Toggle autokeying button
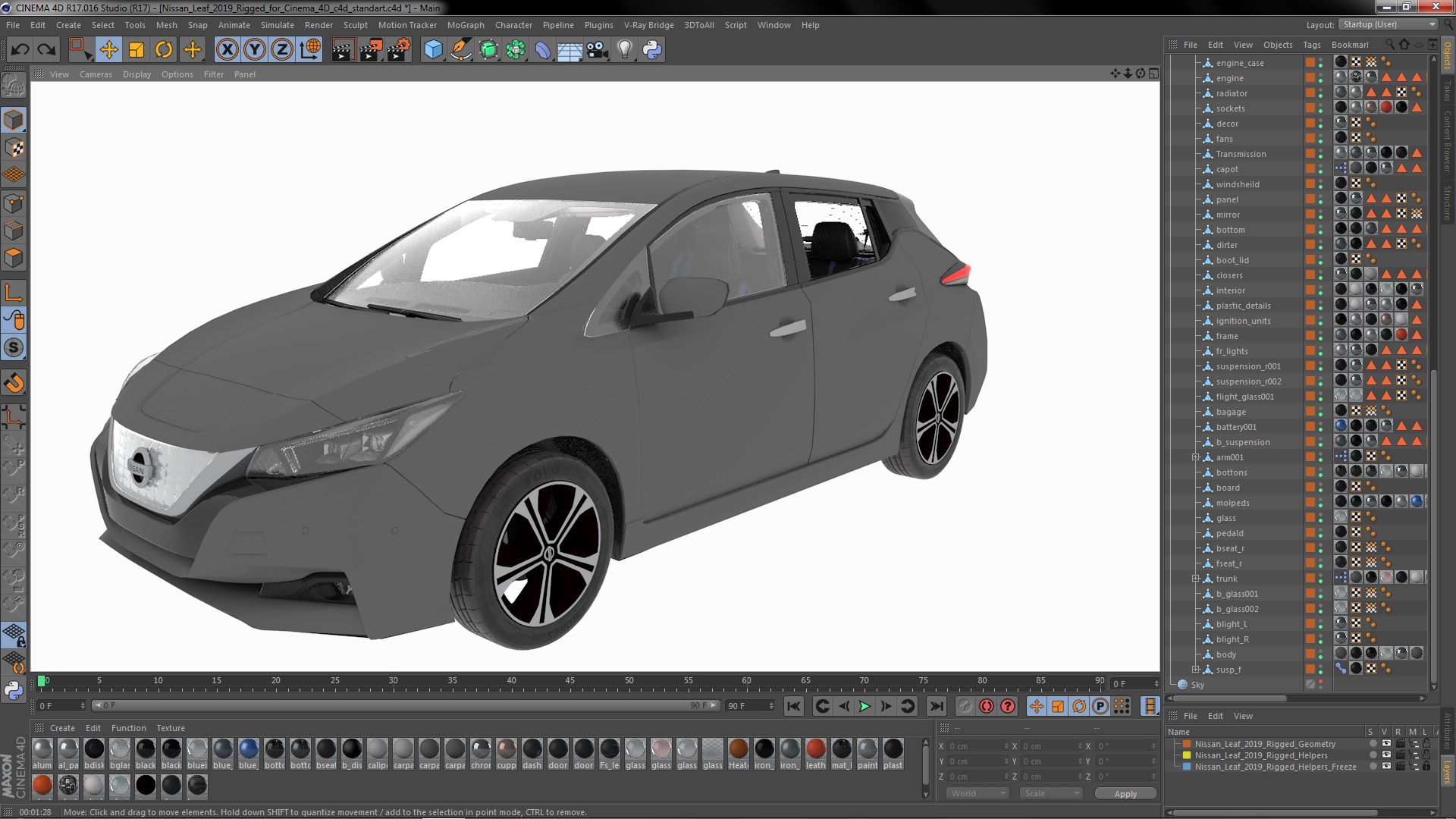 tap(987, 706)
